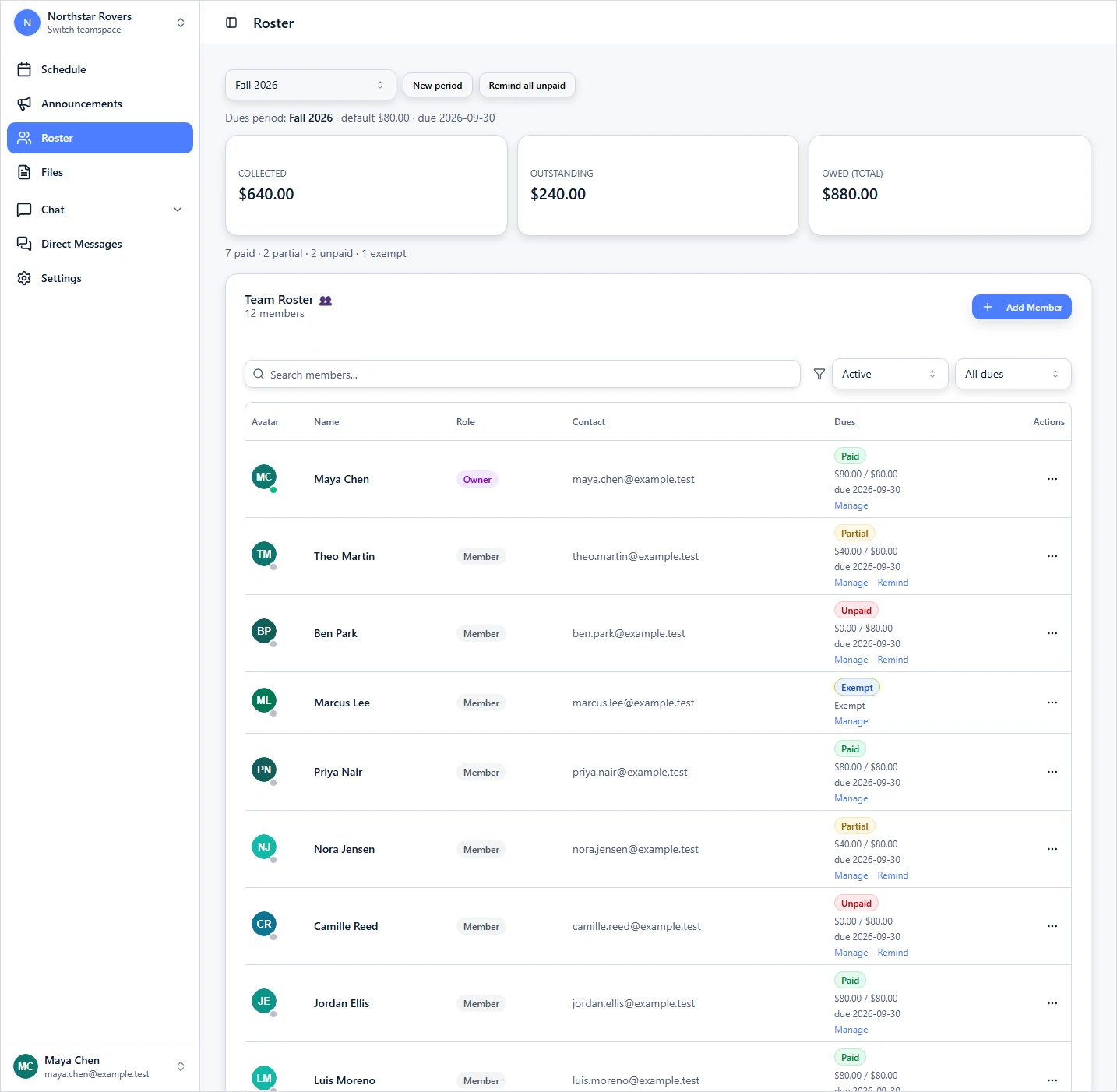Click the Owner role badge

(x=477, y=480)
